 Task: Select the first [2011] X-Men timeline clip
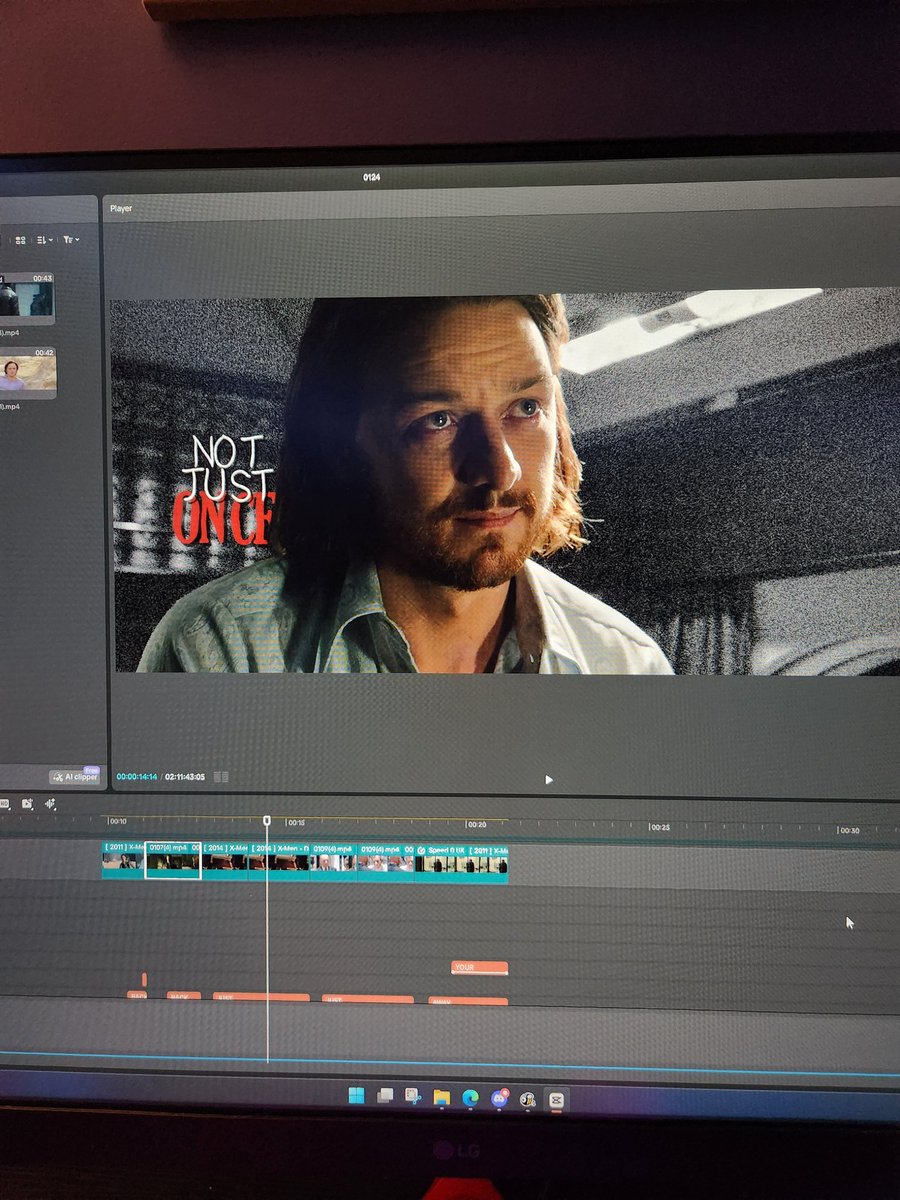tap(123, 861)
